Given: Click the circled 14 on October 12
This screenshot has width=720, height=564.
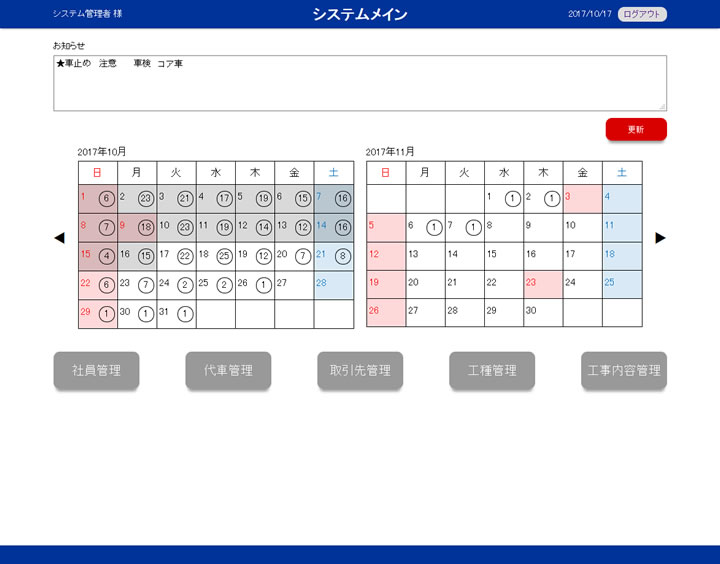Looking at the screenshot, I should (264, 228).
